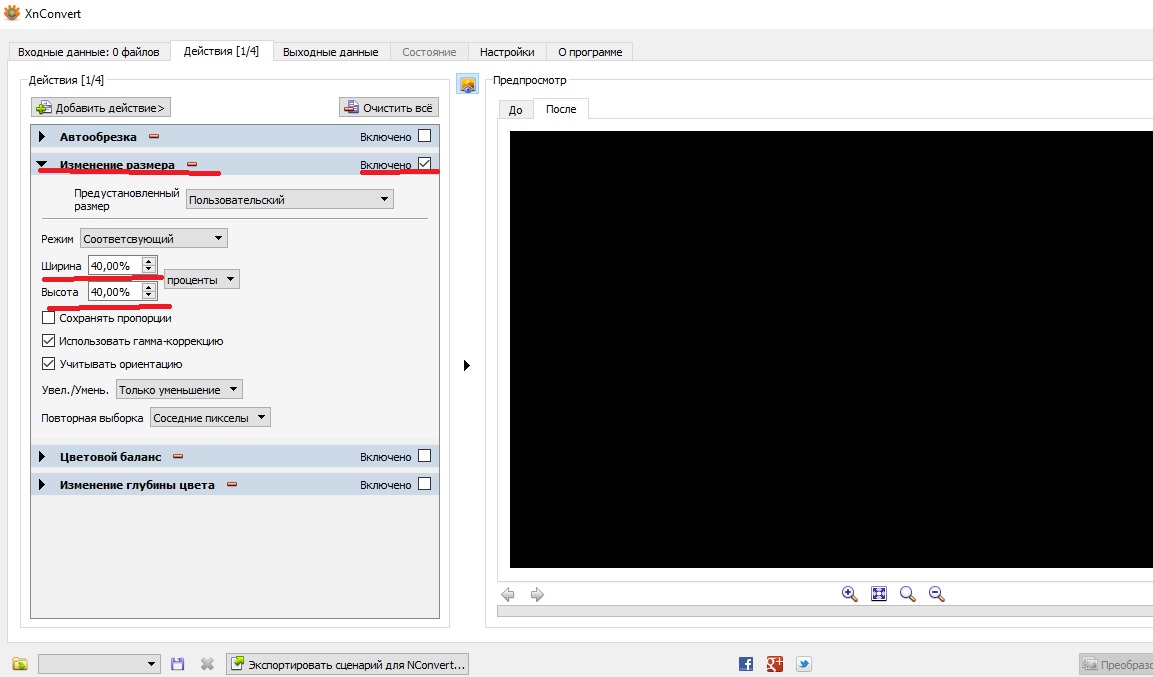The width and height of the screenshot is (1153, 677).
Task: Collapse the actions panel with the black arrow
Action: pos(466,365)
